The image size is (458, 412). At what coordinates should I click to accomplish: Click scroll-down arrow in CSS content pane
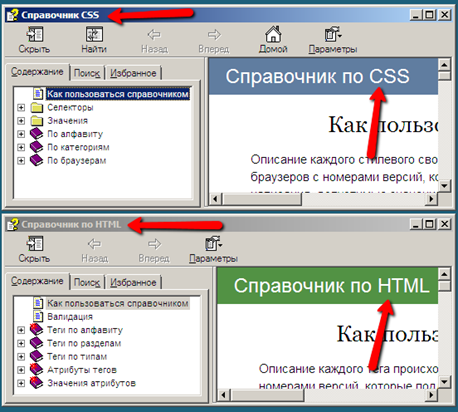(x=444, y=186)
